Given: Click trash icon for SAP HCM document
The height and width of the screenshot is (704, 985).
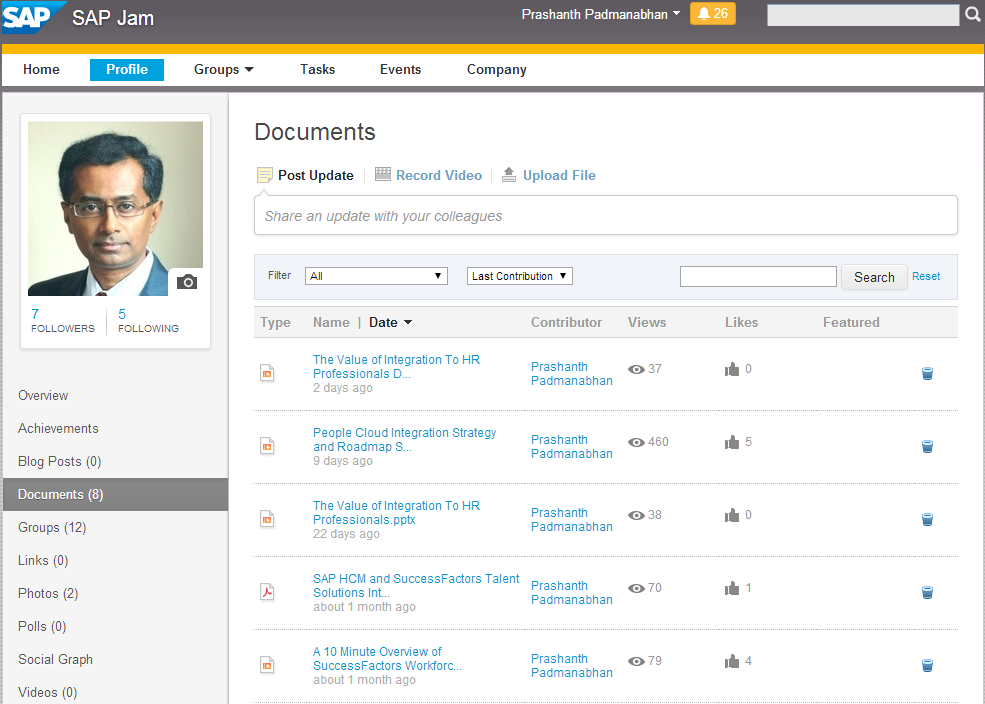Looking at the screenshot, I should pyautogui.click(x=927, y=593).
